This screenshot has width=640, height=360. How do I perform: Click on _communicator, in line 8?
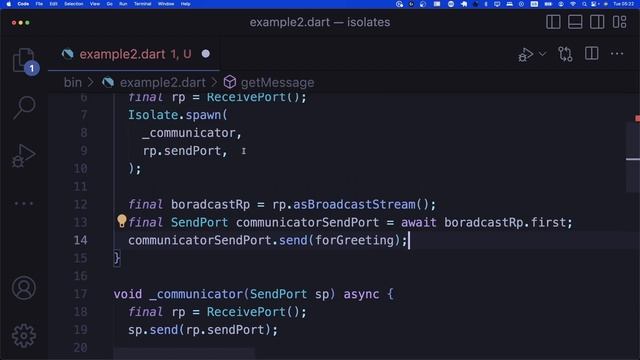point(192,133)
